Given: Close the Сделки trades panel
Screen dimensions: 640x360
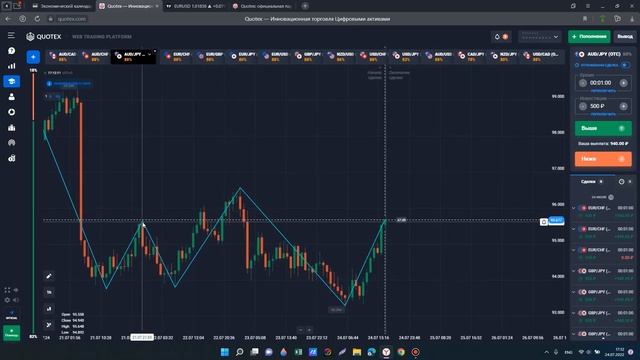Looking at the screenshot, I should [630, 182].
